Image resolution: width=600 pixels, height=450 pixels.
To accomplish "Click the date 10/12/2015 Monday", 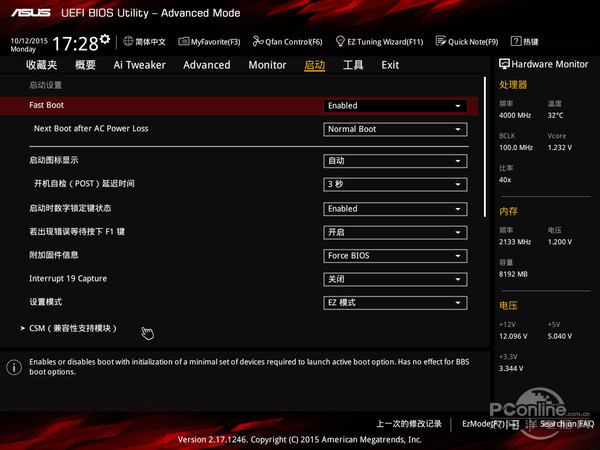I will coord(29,45).
